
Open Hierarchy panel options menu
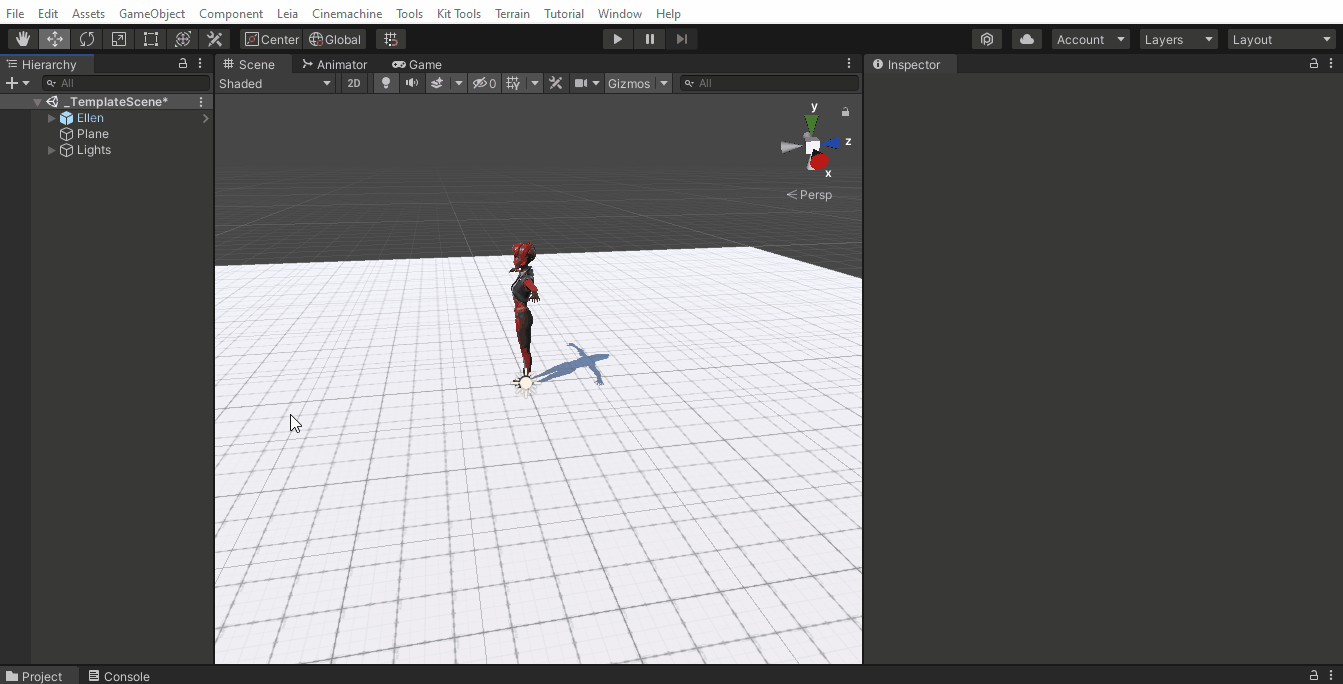click(x=200, y=63)
